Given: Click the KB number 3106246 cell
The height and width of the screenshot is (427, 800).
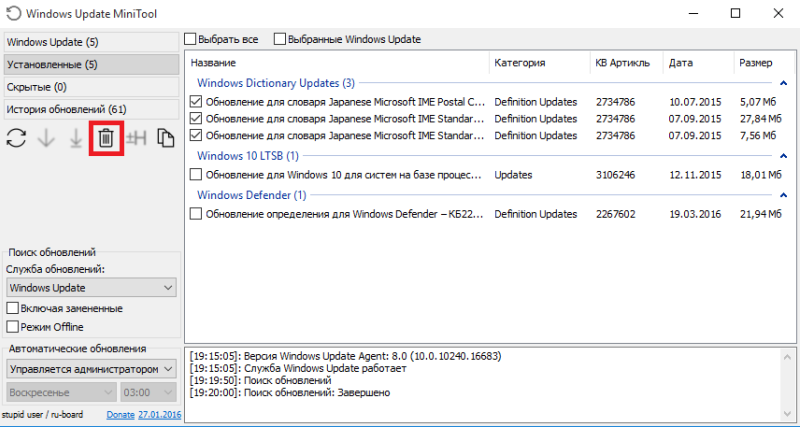Looking at the screenshot, I should pos(615,175).
